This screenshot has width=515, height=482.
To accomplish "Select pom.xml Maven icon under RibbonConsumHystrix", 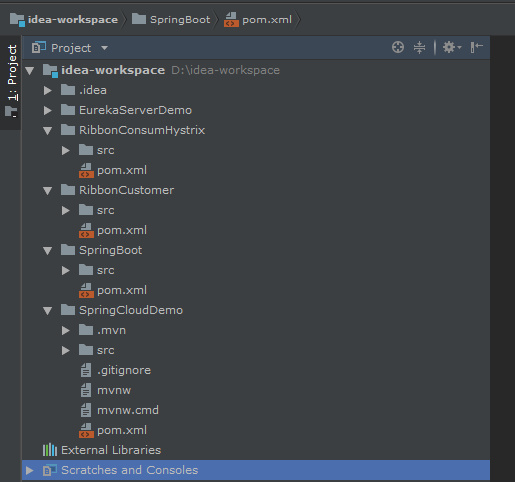I will [86, 170].
